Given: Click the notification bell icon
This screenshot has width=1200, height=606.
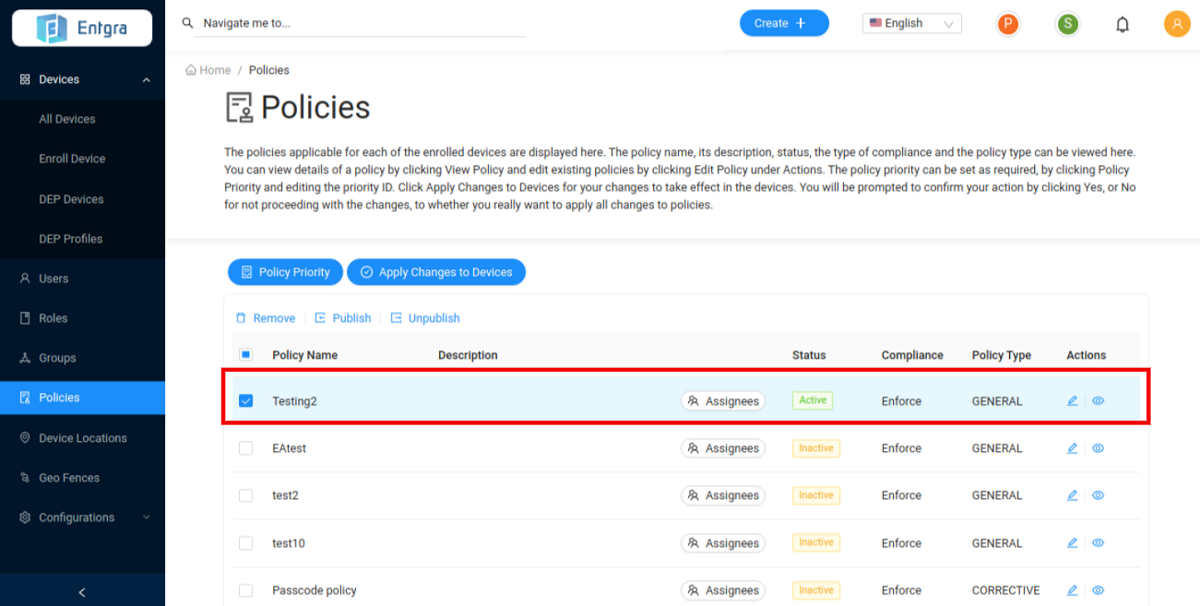Looking at the screenshot, I should 1122,24.
